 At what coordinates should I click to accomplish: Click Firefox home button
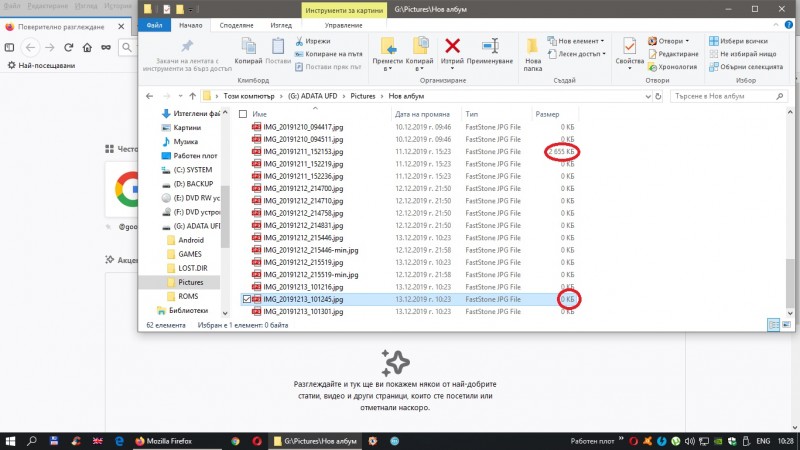(x=87, y=47)
